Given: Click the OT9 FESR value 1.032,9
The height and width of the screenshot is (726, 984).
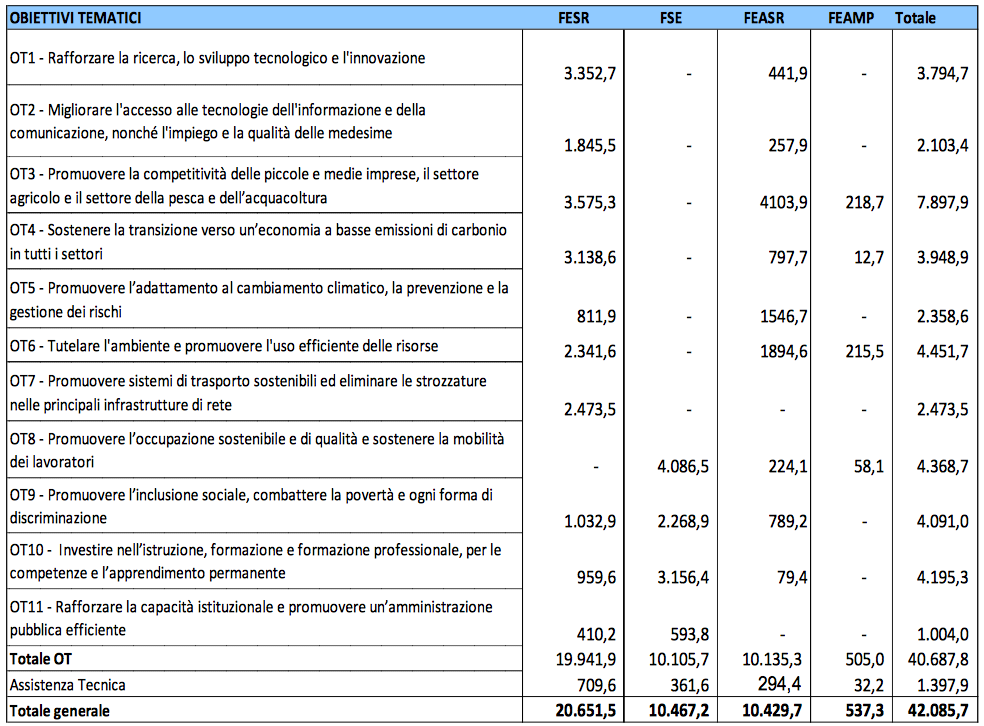Looking at the screenshot, I should (x=590, y=521).
